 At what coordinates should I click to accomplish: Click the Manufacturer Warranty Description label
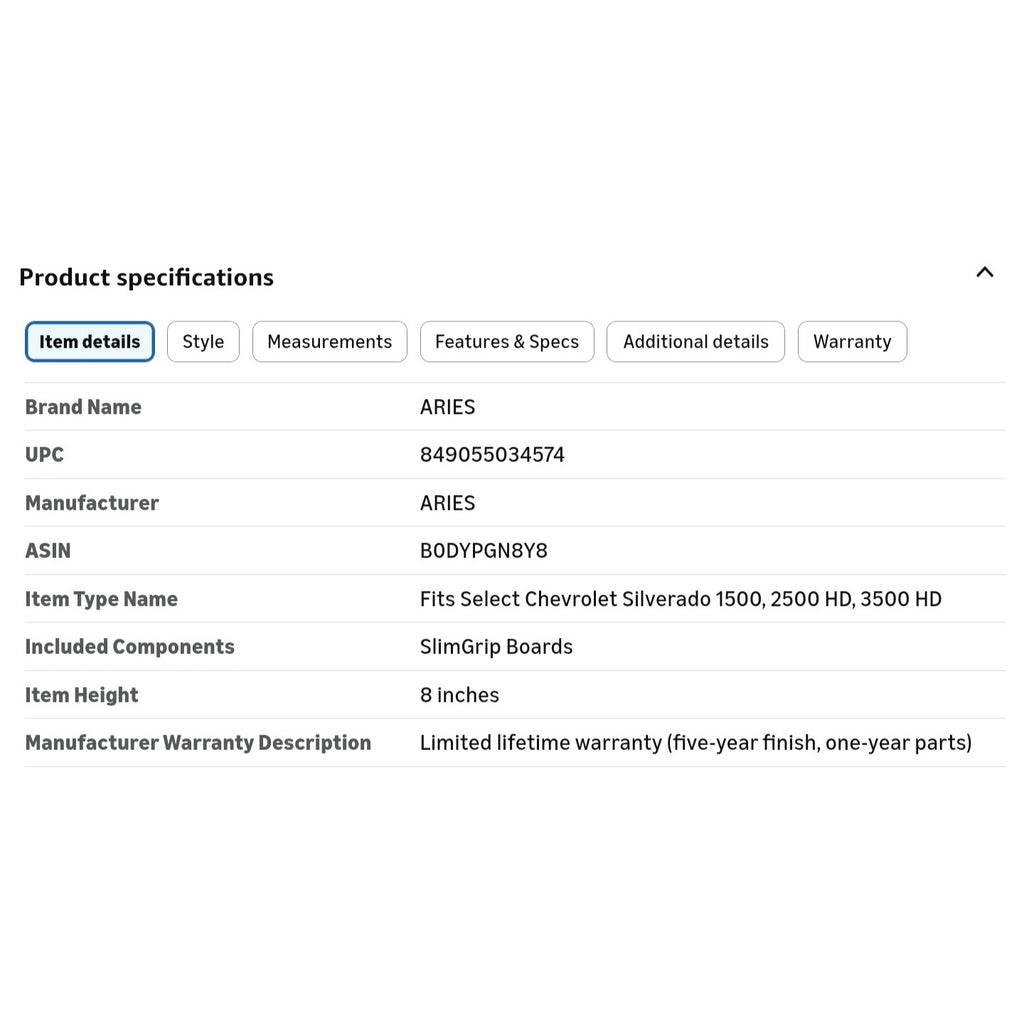coord(198,743)
